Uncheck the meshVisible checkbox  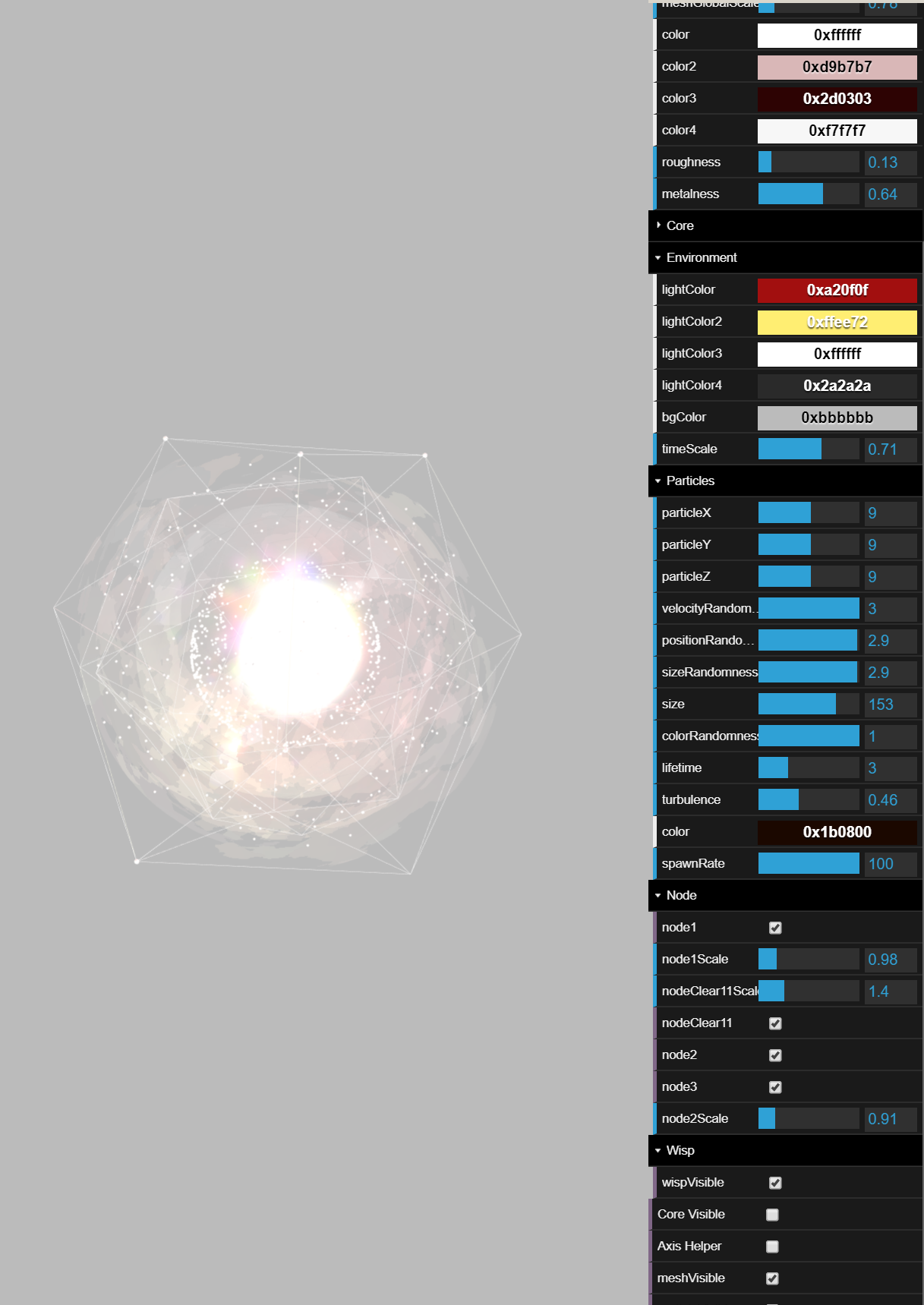[772, 1278]
